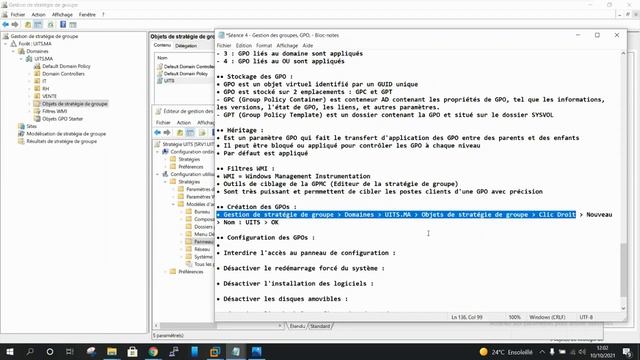Screen dimensions: 640x360
Task: Click Back arrow in GPO editor toolbar
Action: tap(158, 132)
